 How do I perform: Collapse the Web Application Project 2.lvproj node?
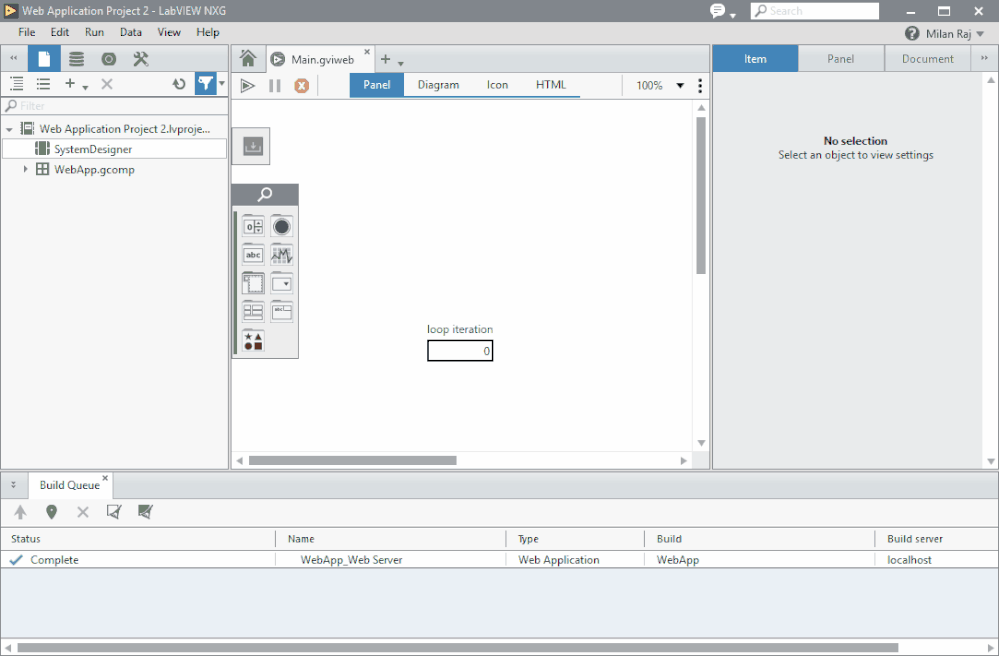9,129
